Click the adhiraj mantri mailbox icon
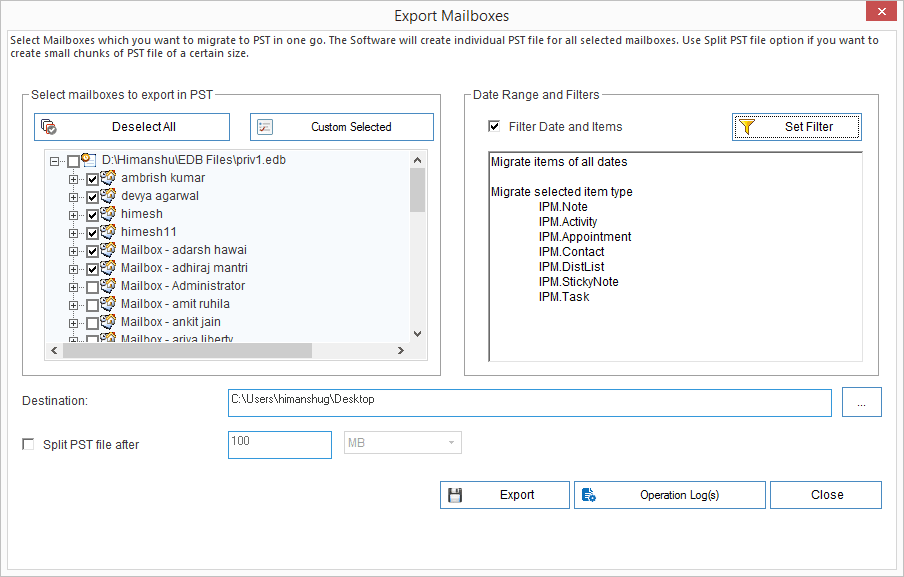Screen dimensions: 904x577 coord(108,267)
